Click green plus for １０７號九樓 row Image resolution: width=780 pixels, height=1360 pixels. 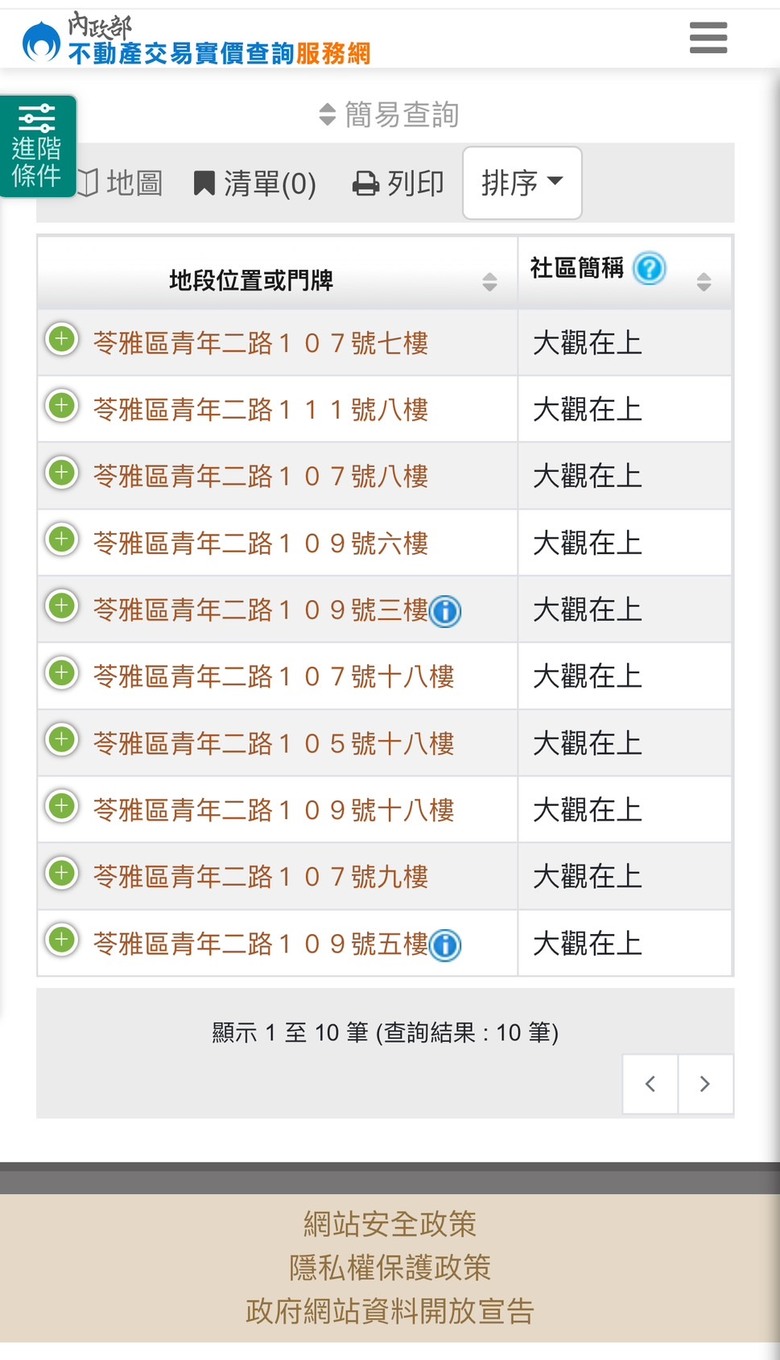[x=61, y=874]
